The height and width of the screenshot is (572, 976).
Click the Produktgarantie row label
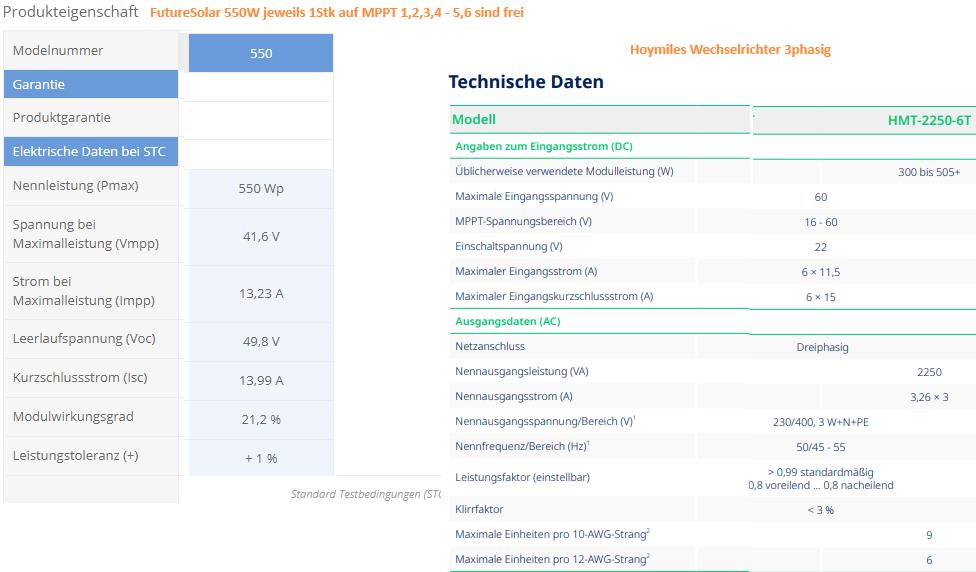coord(62,118)
